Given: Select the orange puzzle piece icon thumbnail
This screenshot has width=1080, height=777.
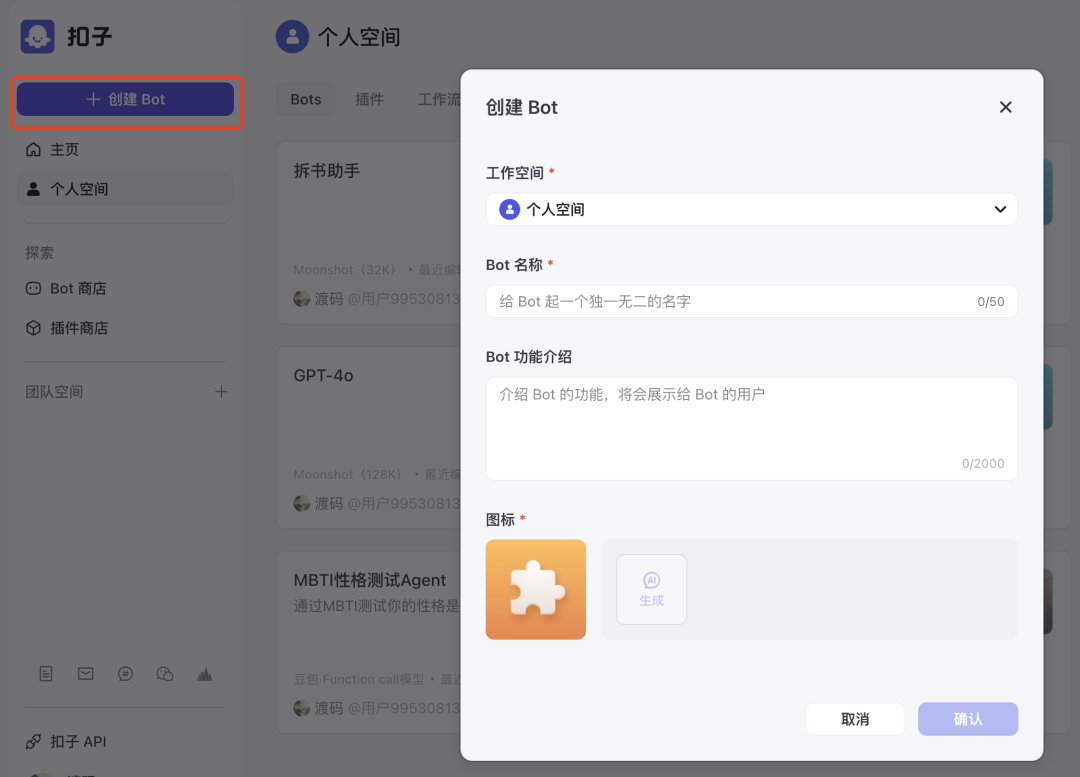Looking at the screenshot, I should 536,589.
